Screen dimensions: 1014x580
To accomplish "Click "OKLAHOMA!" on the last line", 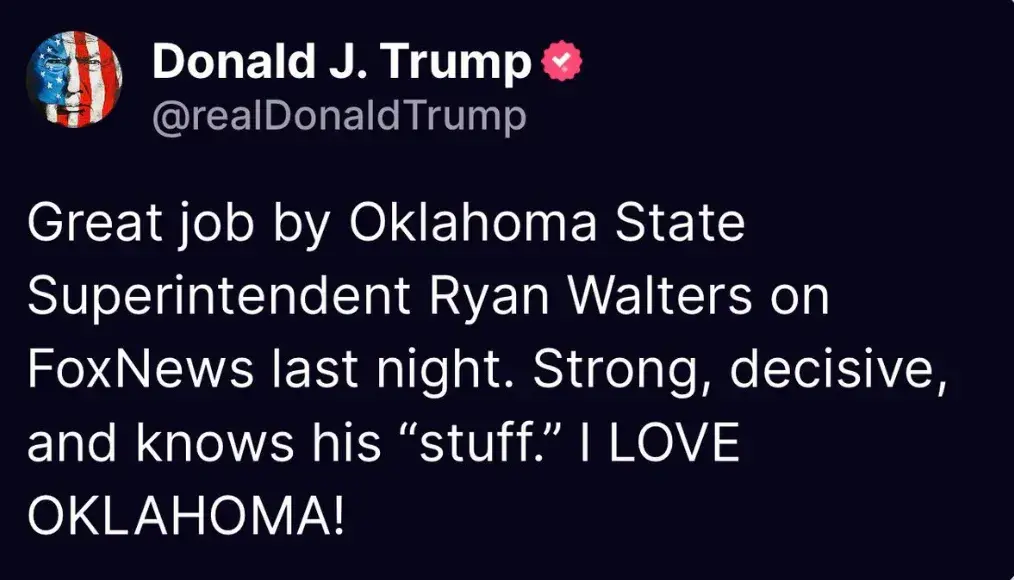I will click(188, 515).
